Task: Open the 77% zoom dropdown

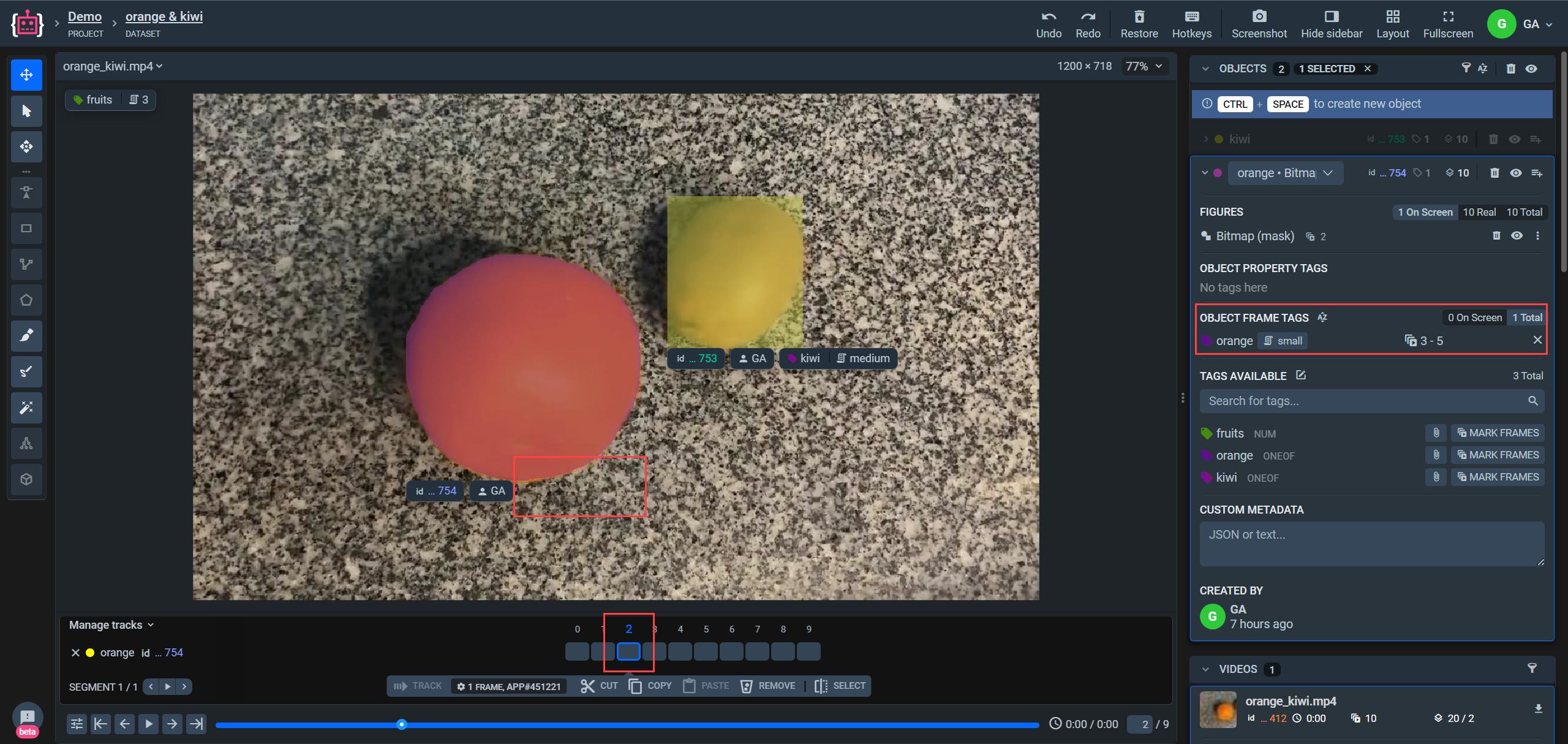Action: click(1144, 66)
